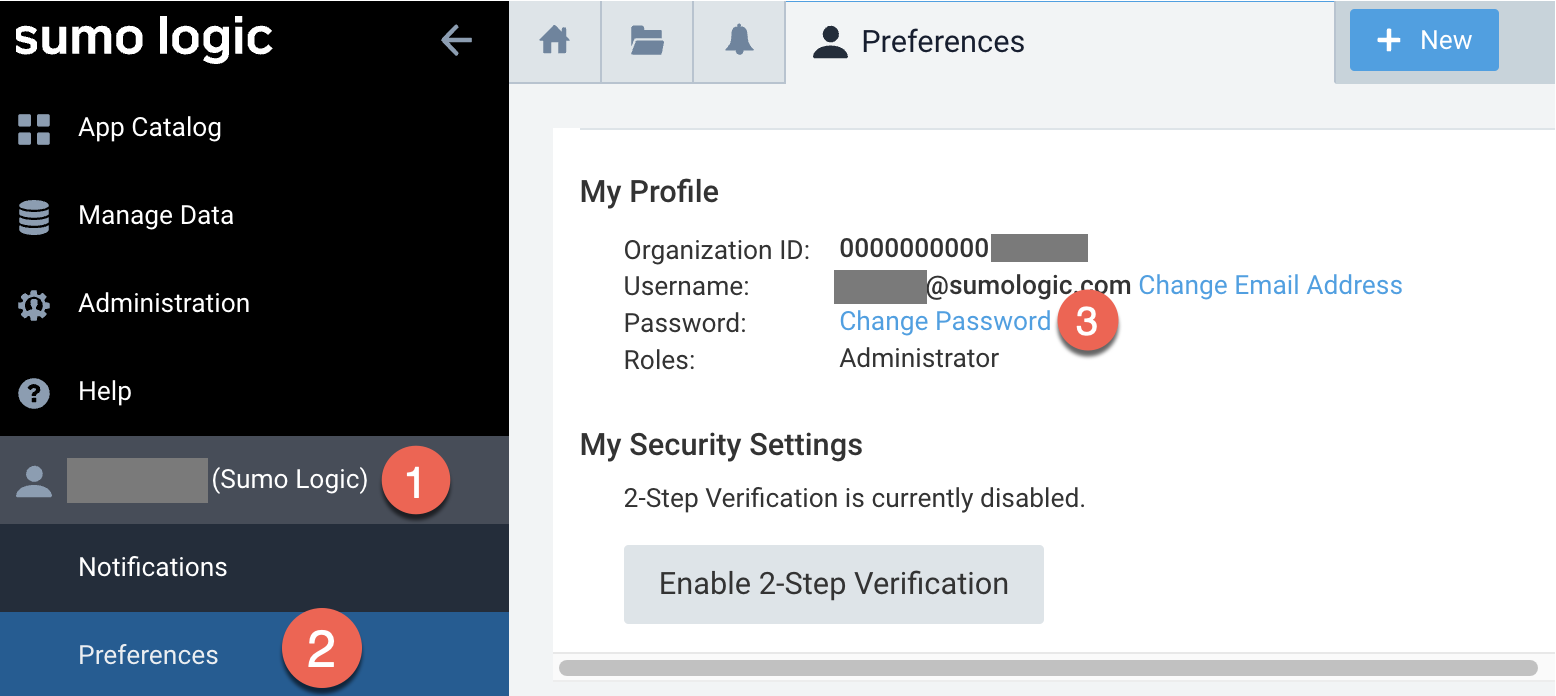Screen dimensions: 1556x696
Task: Select Preferences in the sidebar
Action: (x=148, y=655)
